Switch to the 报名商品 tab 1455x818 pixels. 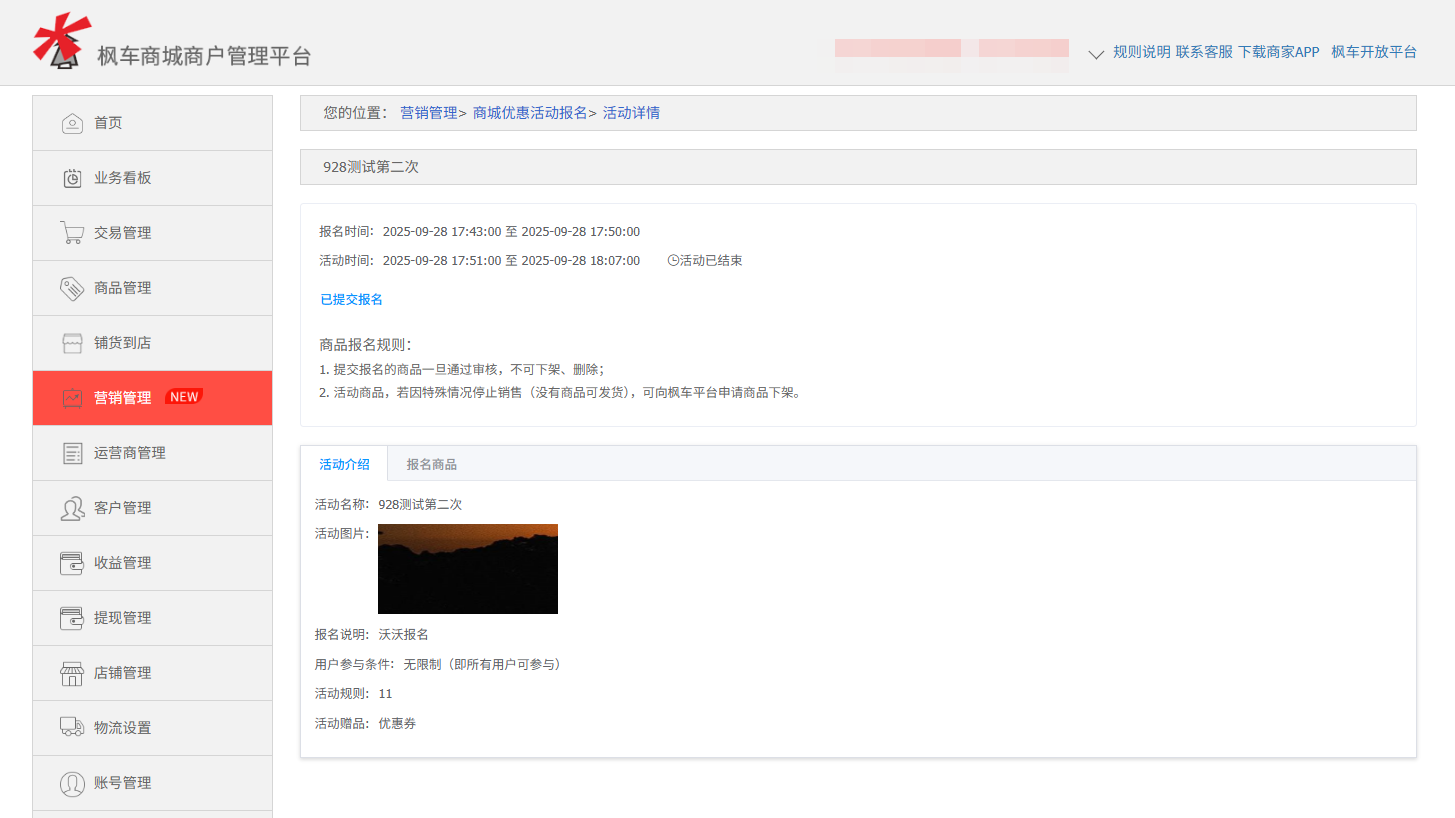tap(431, 463)
